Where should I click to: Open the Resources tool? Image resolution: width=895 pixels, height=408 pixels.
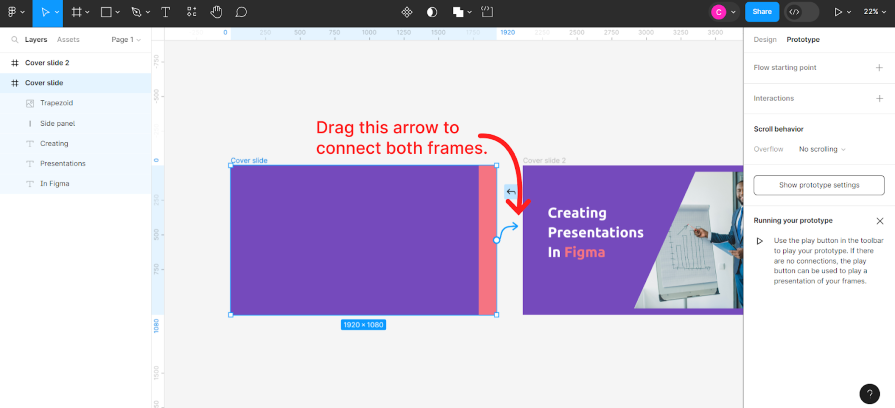[x=191, y=12]
